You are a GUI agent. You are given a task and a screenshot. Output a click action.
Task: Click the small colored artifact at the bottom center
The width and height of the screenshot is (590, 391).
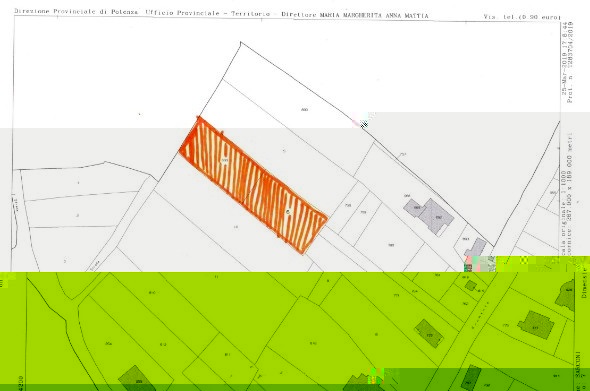[377, 376]
